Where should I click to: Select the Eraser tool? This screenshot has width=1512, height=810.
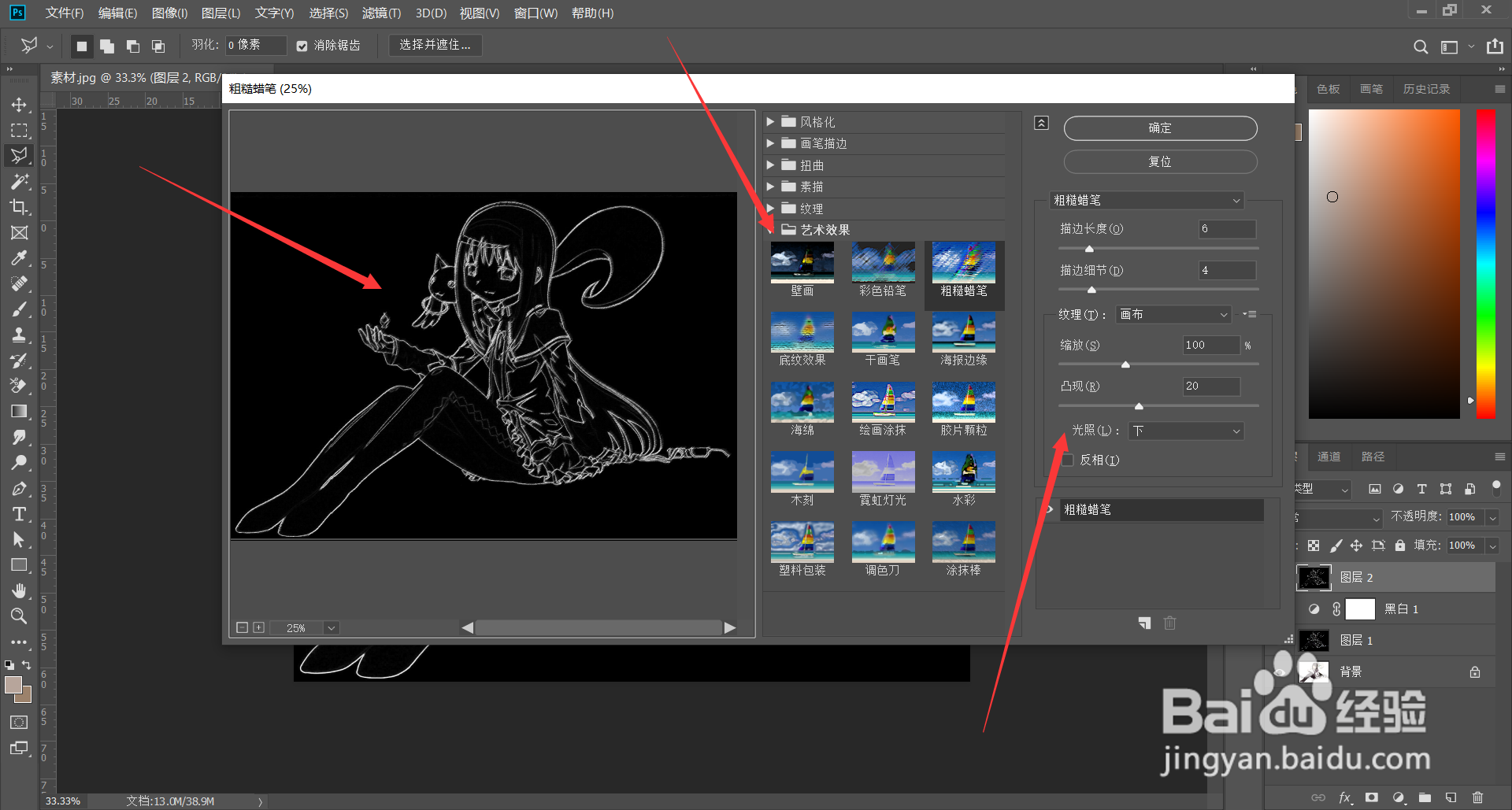19,386
